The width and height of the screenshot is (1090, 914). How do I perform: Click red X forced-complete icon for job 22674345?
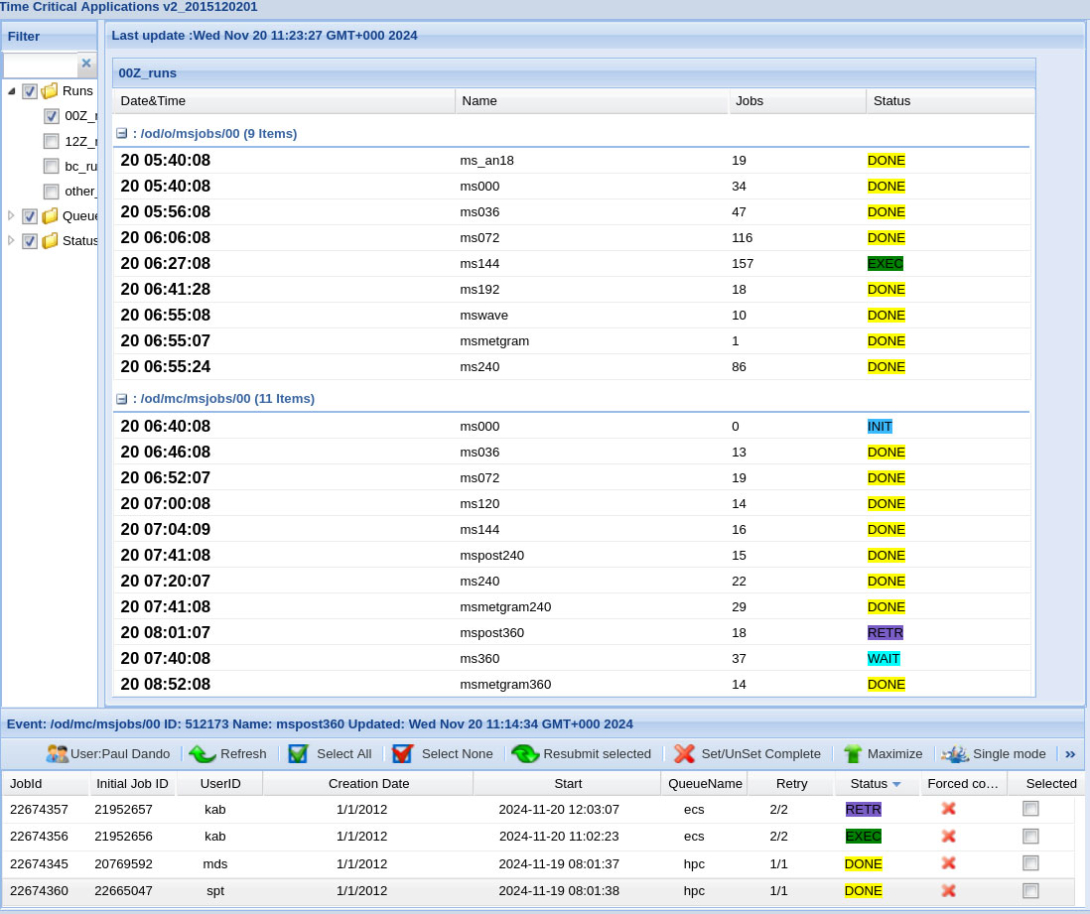point(948,863)
